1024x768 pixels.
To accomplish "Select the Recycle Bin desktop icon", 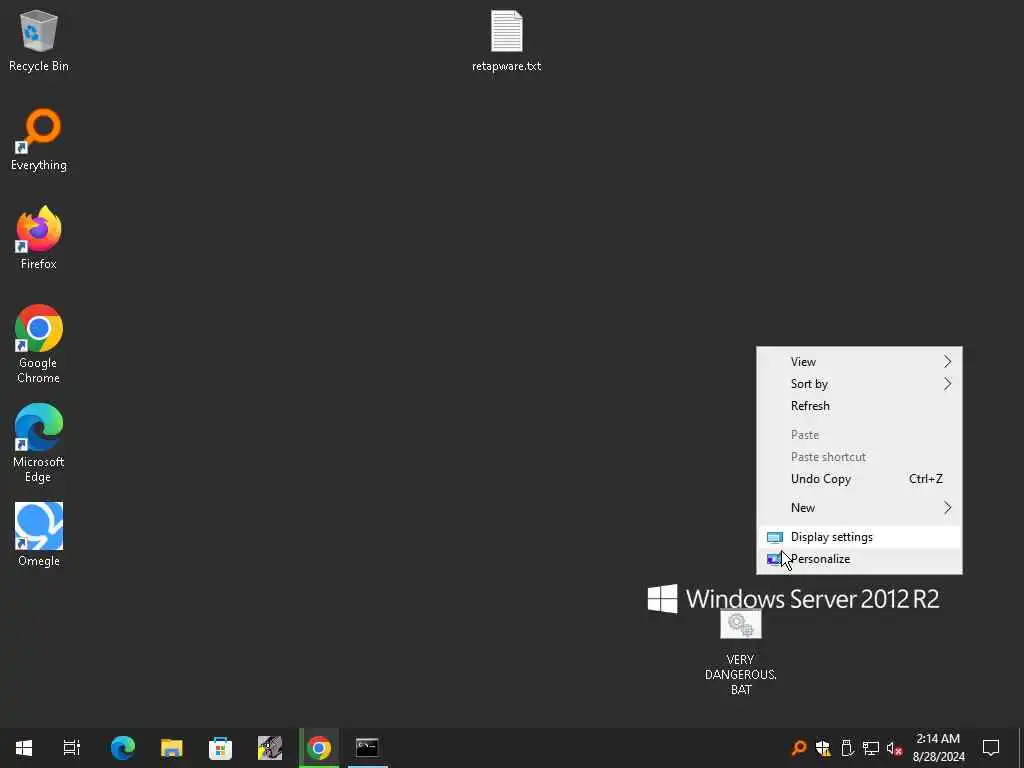I will [x=39, y=40].
